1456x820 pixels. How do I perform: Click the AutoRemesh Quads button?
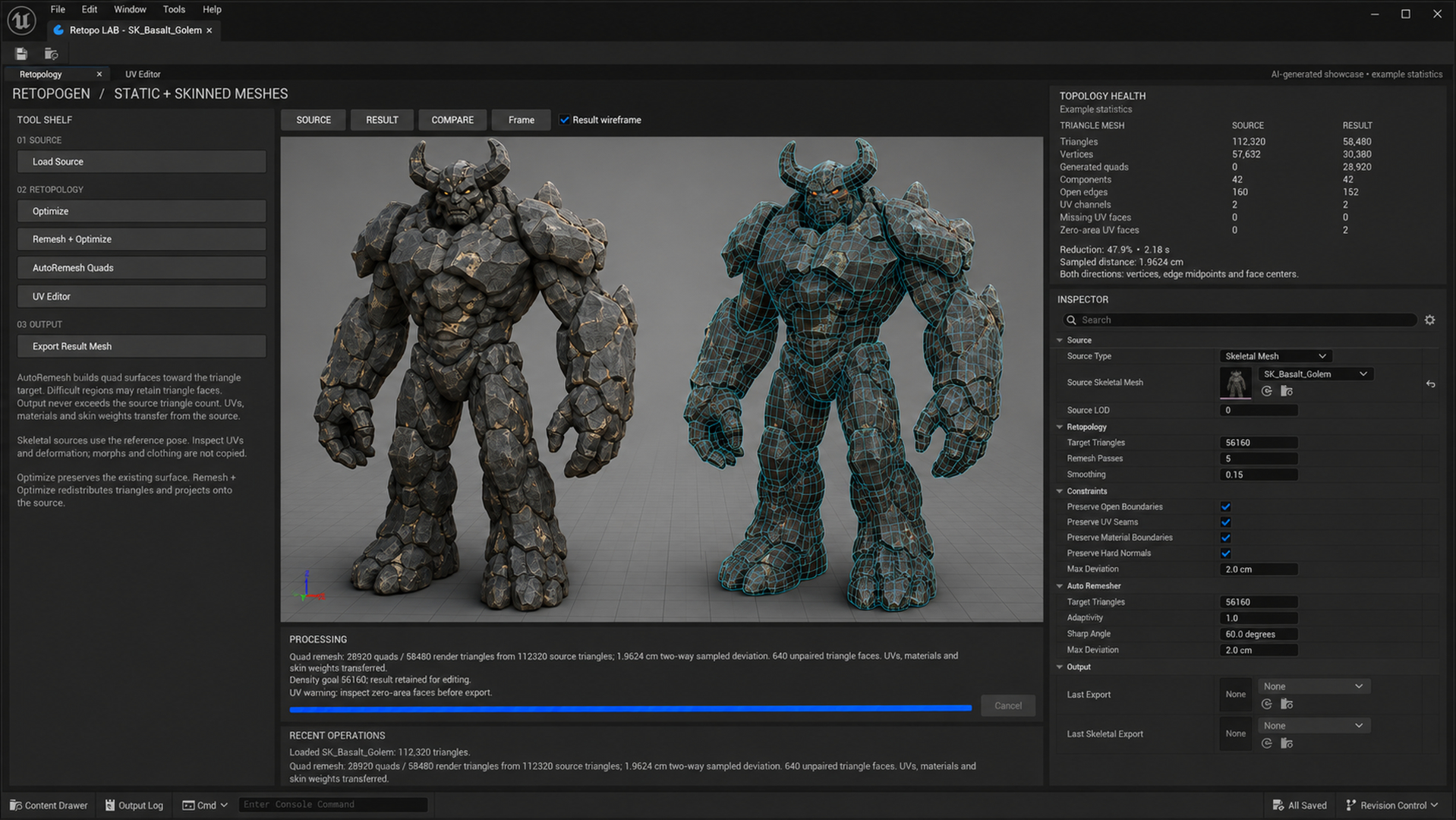[141, 268]
